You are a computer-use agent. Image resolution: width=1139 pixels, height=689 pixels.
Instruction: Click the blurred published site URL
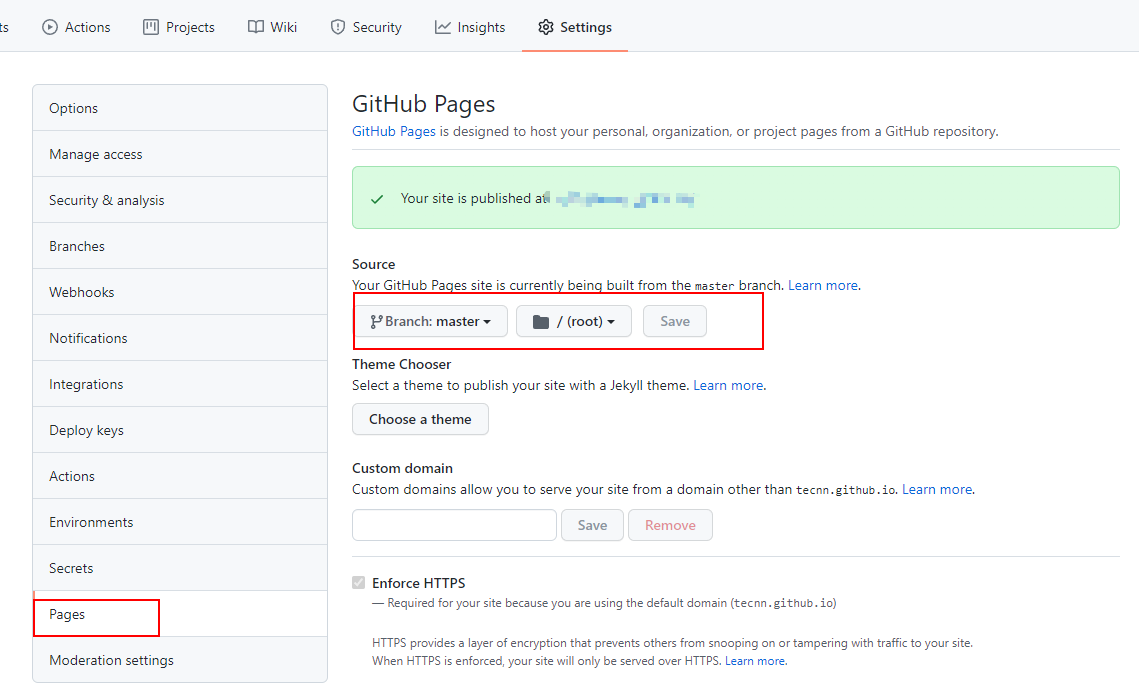click(625, 198)
